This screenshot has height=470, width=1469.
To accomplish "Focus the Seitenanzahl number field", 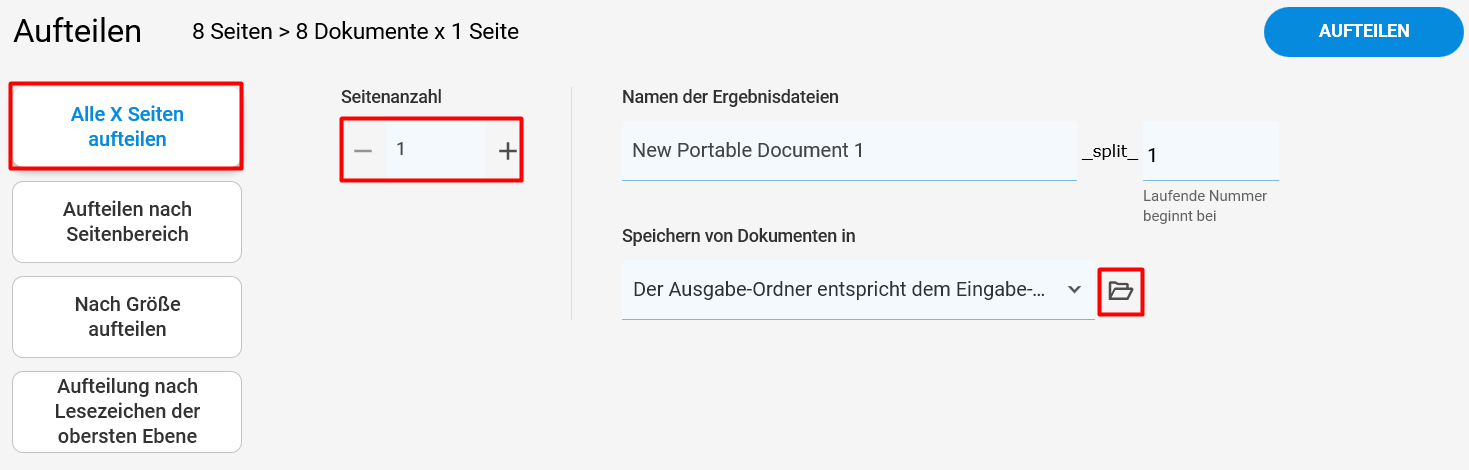I will tap(436, 149).
